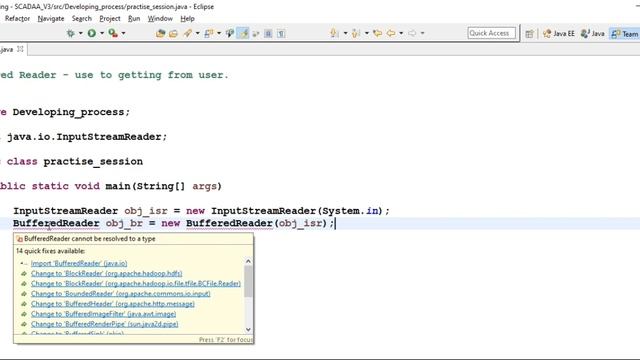
Task: Switch to the Java EE perspective
Action: coord(559,34)
